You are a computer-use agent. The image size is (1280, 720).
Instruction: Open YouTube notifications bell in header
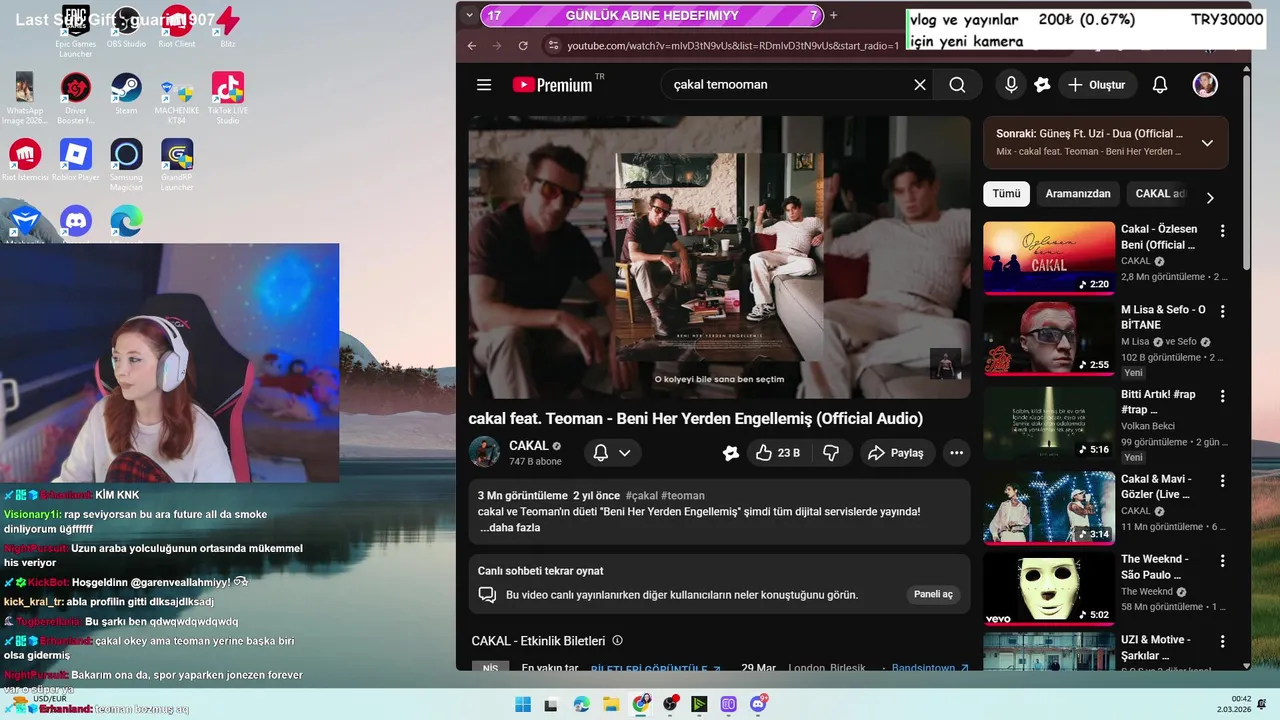coord(1160,85)
